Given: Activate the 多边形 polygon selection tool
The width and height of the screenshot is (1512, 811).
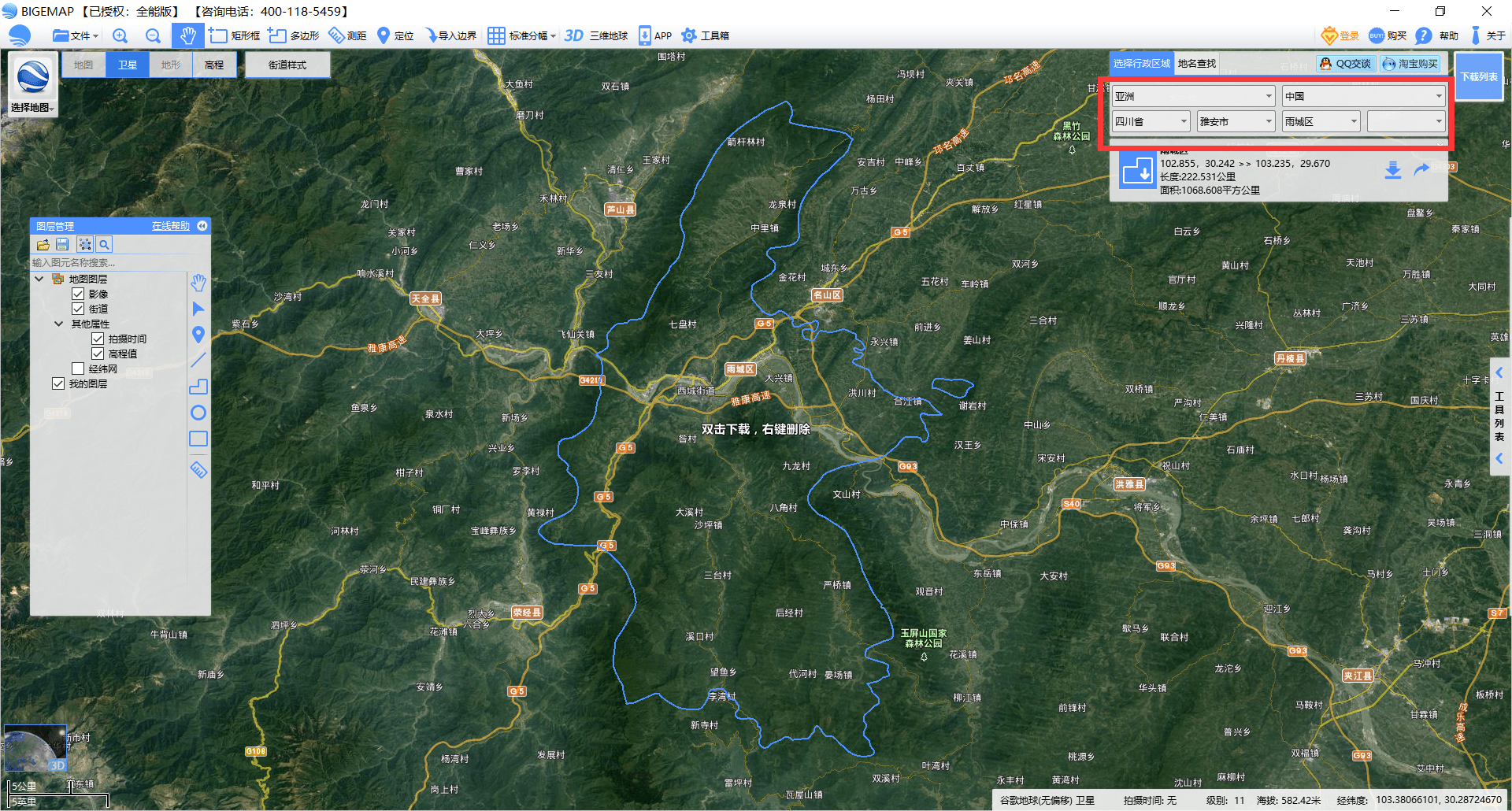Looking at the screenshot, I should pos(294,35).
